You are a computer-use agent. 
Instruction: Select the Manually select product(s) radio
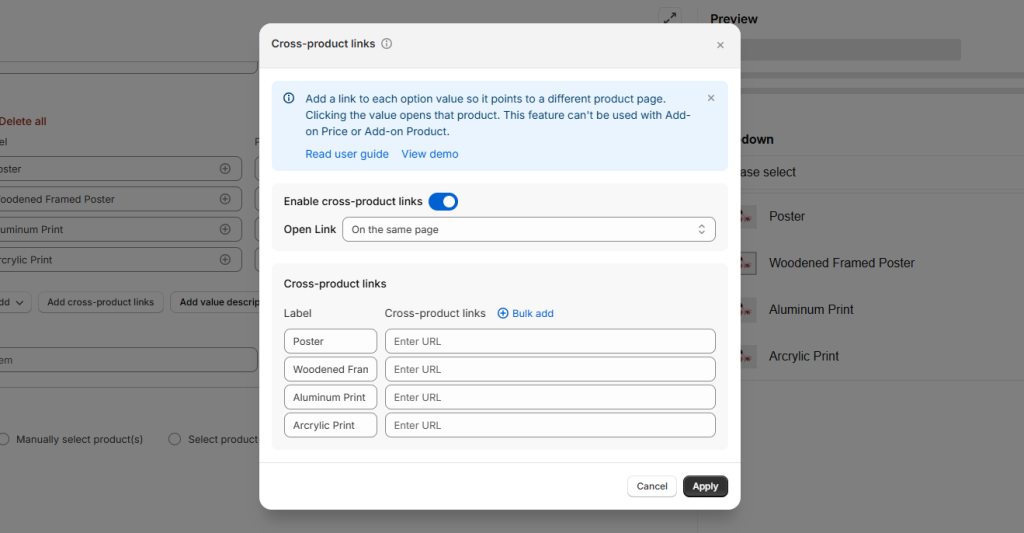pyautogui.click(x=4, y=439)
